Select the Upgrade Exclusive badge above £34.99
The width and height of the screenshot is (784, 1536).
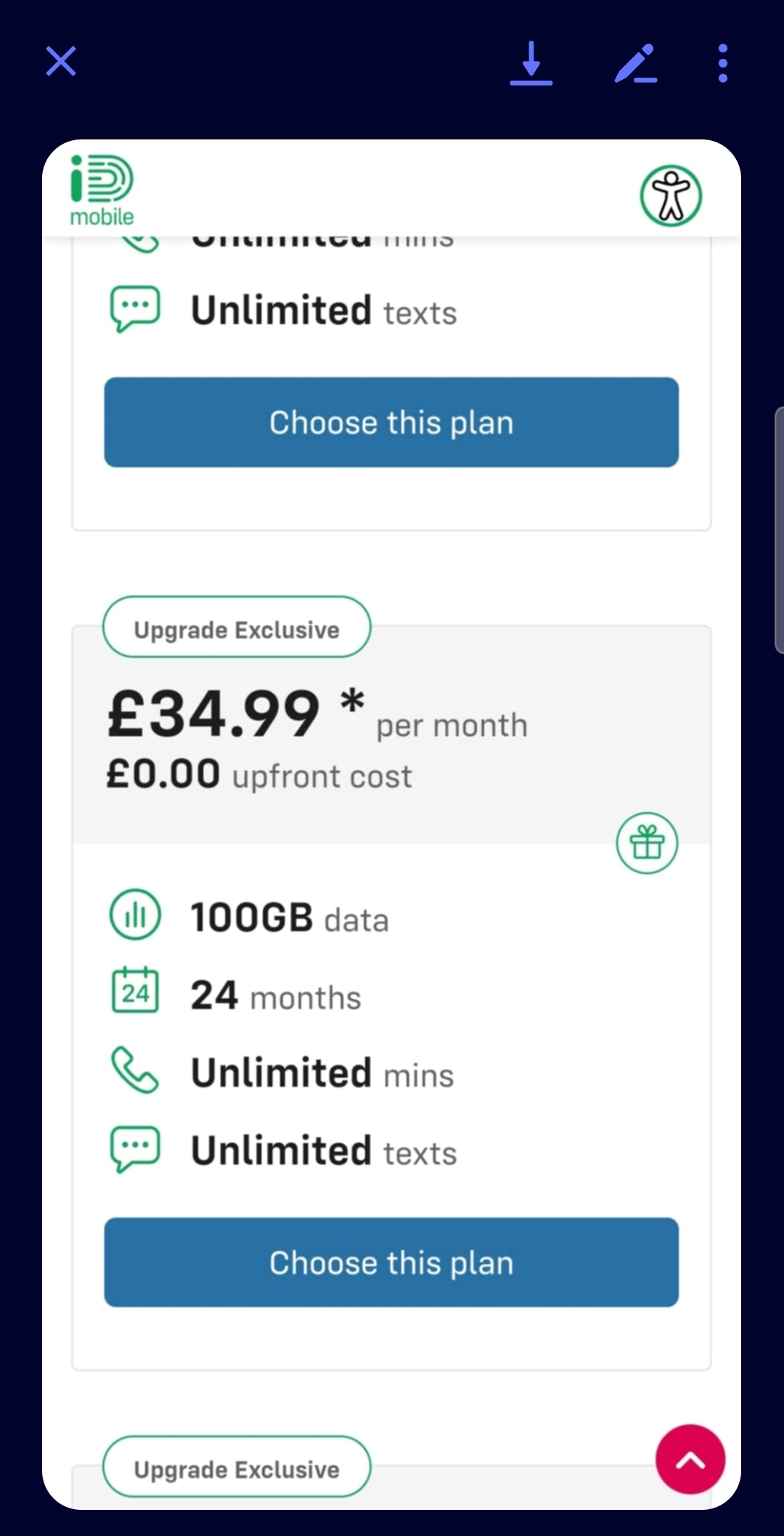click(x=237, y=627)
